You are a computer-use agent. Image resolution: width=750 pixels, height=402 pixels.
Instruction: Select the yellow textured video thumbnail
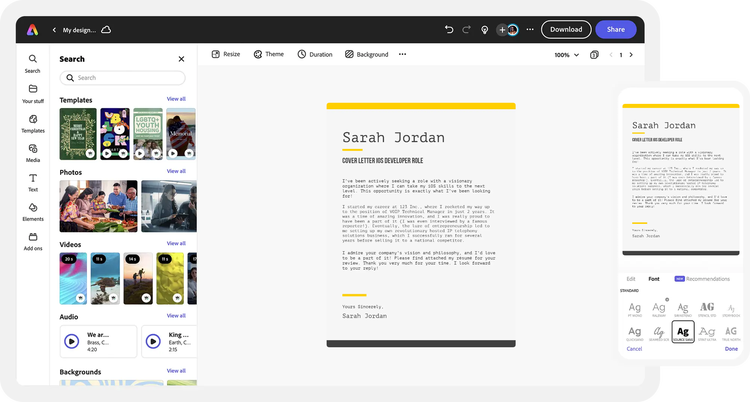[170, 279]
